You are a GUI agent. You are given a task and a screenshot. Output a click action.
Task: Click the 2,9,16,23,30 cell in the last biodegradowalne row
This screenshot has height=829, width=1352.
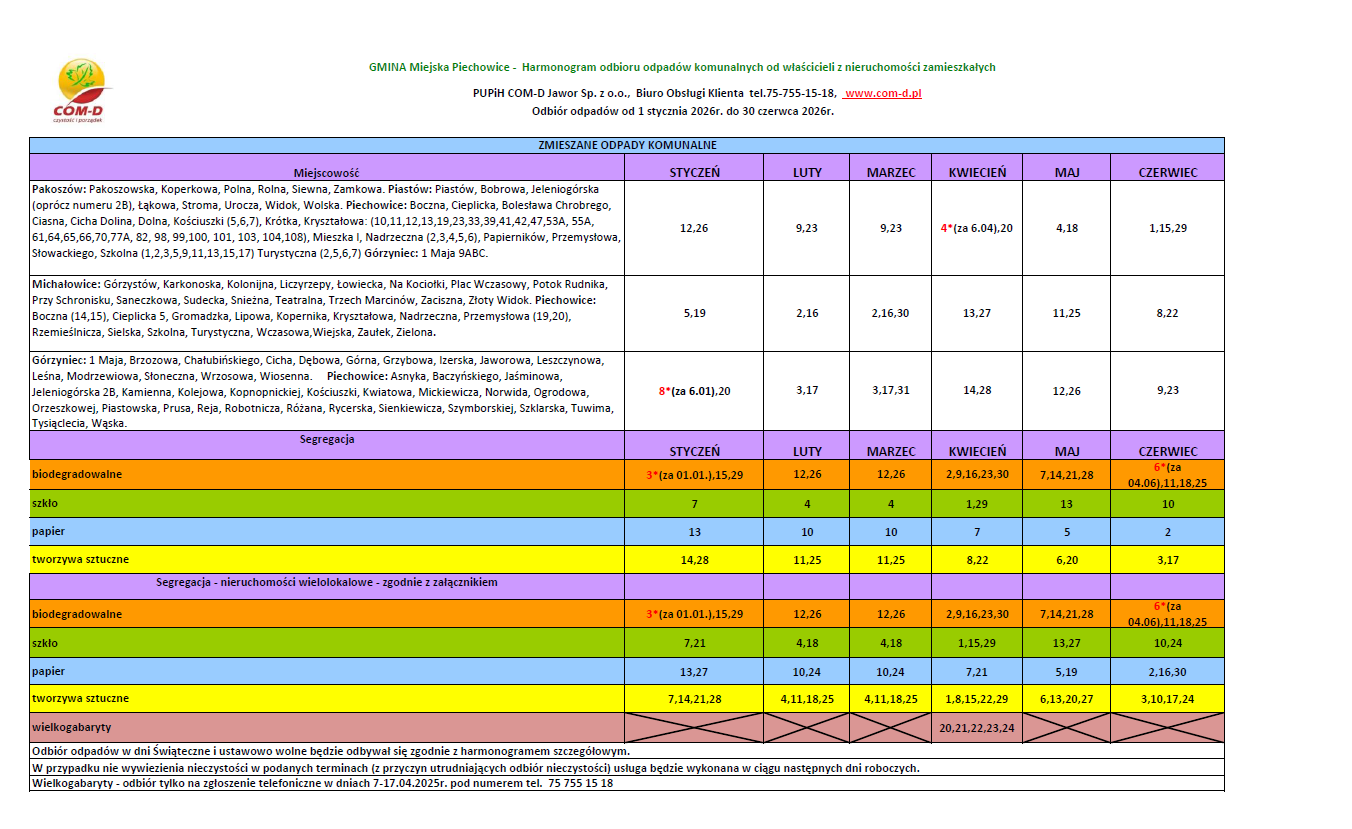point(976,614)
